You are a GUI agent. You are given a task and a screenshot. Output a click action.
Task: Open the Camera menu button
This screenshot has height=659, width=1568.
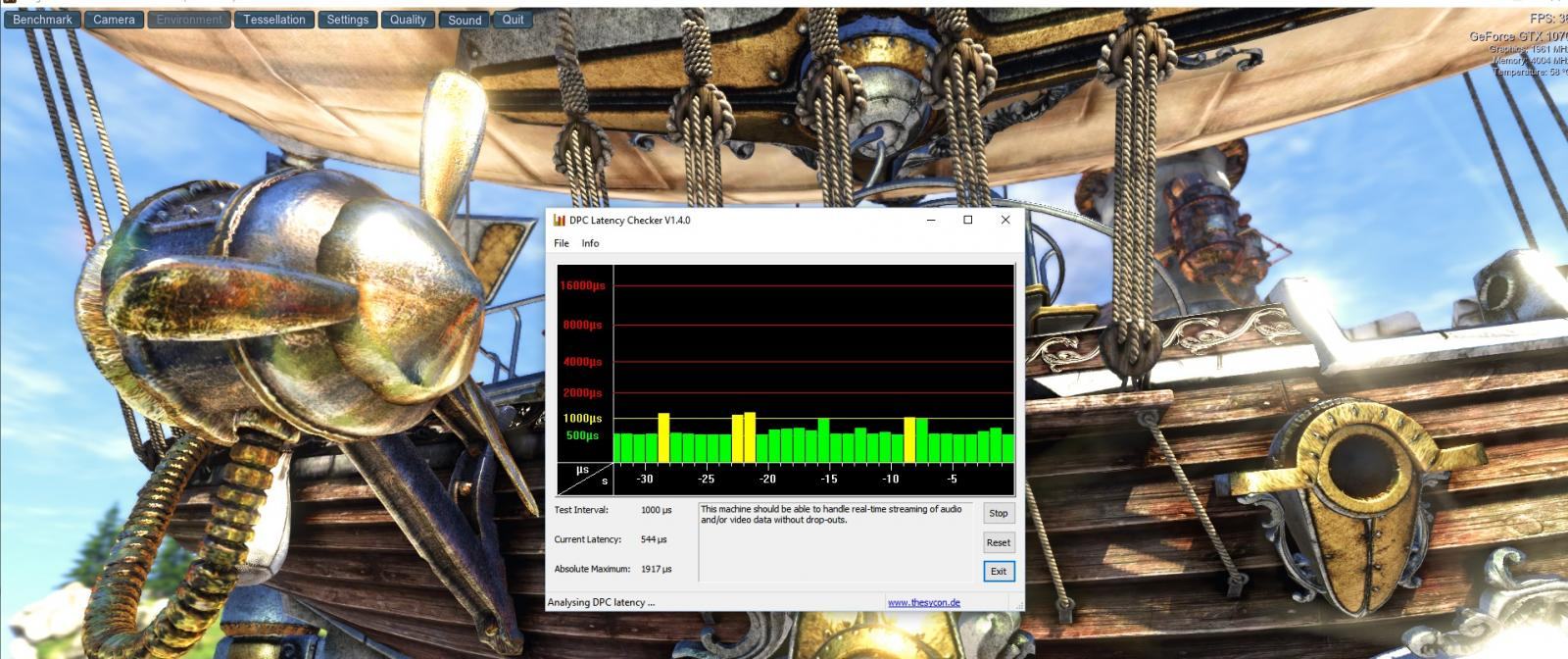click(114, 20)
